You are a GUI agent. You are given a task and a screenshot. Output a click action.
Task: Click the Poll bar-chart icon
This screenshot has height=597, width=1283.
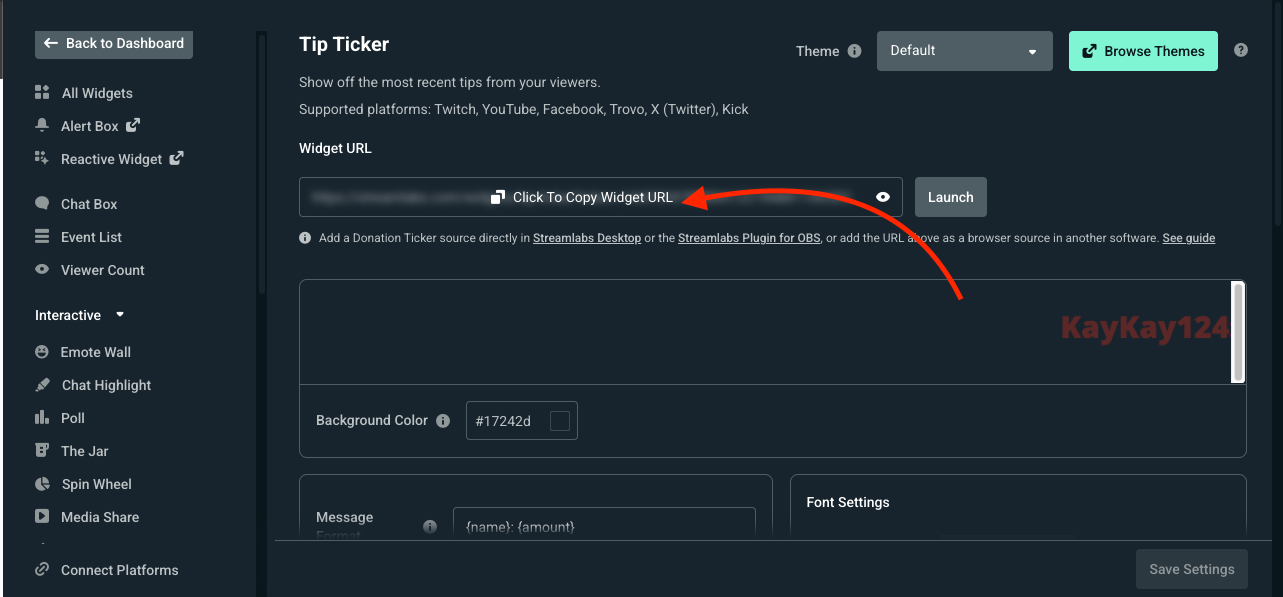coord(42,417)
